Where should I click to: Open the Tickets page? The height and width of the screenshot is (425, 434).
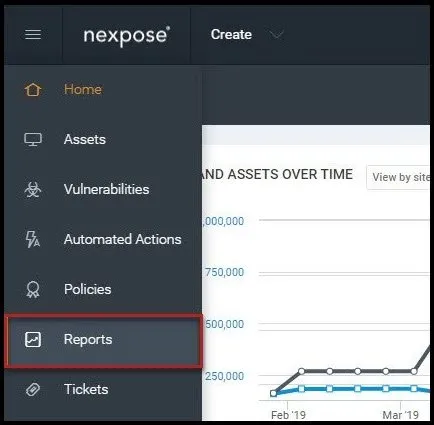[x=86, y=389]
